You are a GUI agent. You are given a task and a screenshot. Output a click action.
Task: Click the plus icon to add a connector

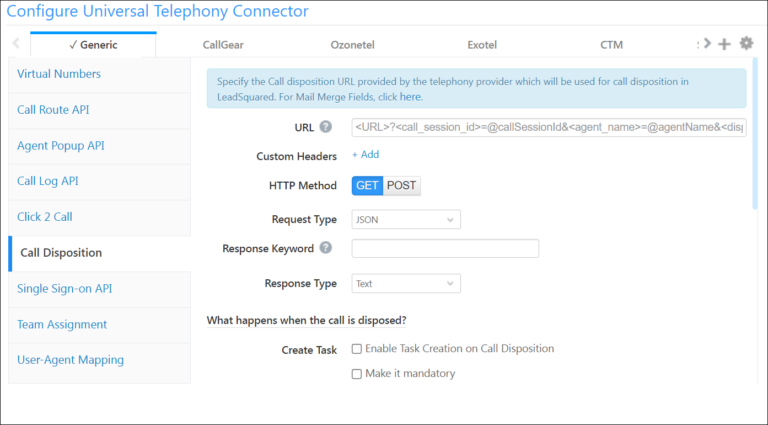point(724,44)
